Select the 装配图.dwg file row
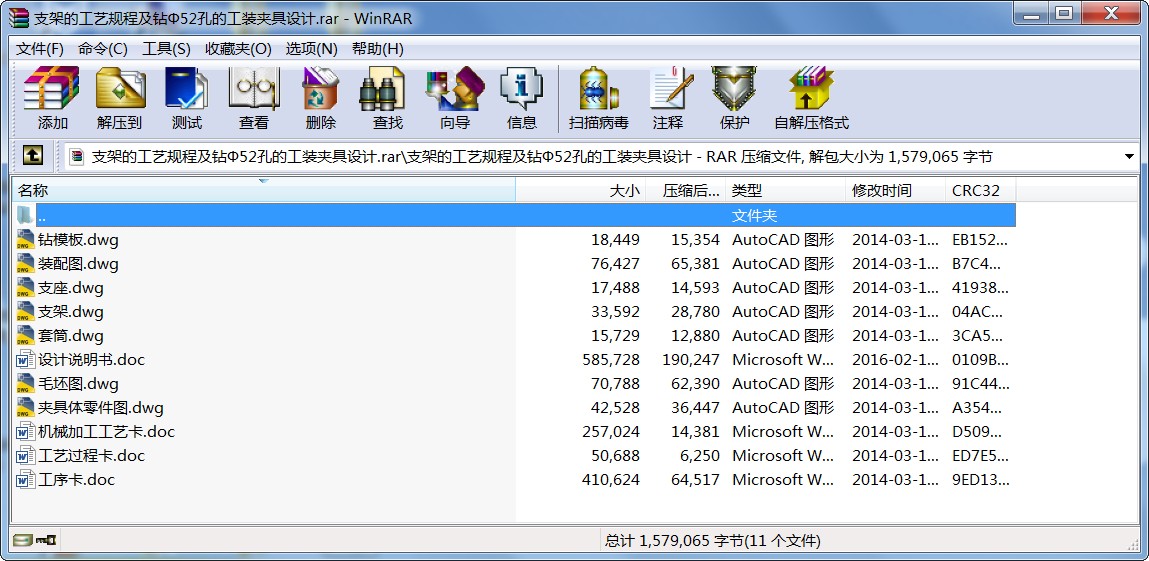 pos(515,264)
